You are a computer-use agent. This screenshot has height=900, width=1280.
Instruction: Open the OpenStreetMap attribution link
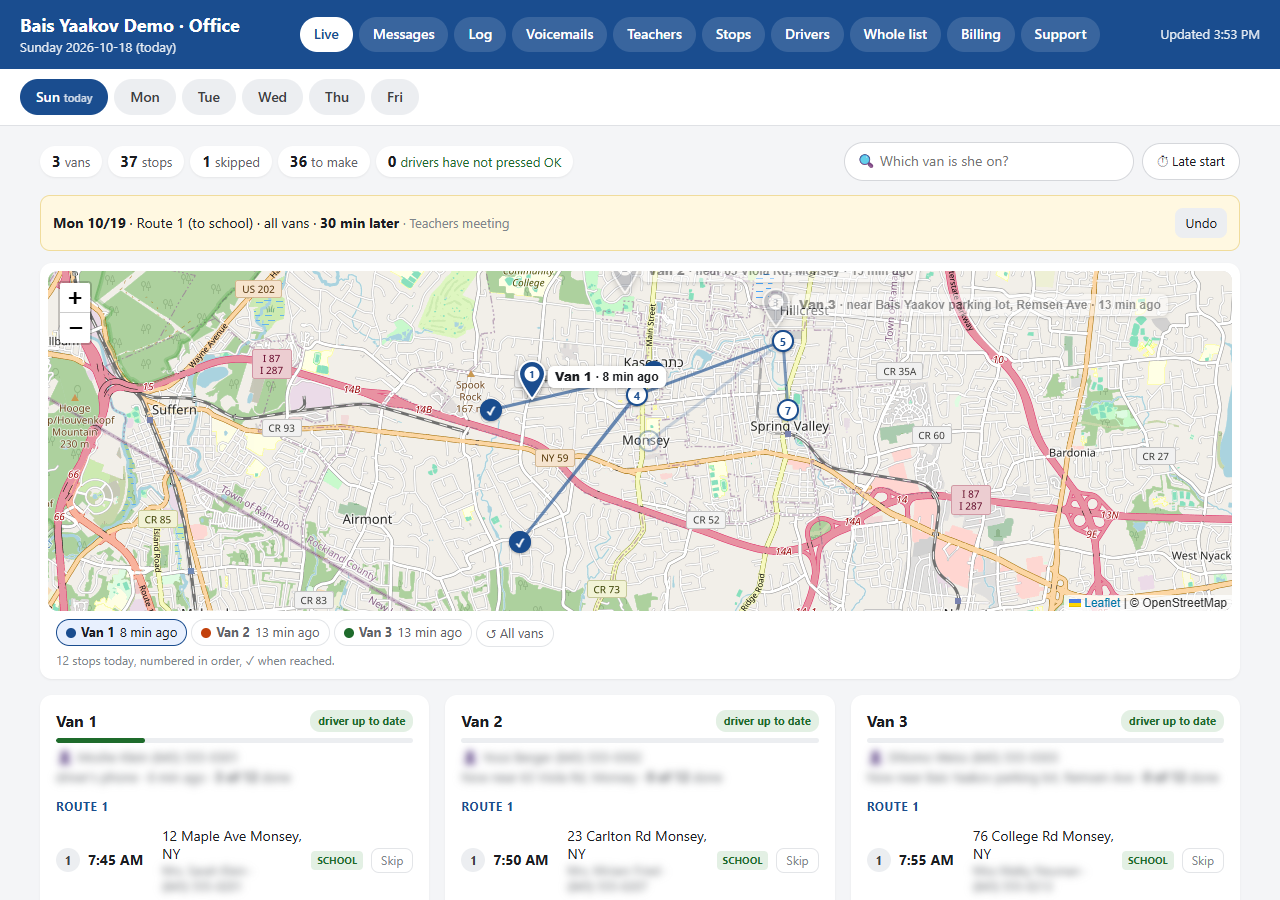point(1184,603)
